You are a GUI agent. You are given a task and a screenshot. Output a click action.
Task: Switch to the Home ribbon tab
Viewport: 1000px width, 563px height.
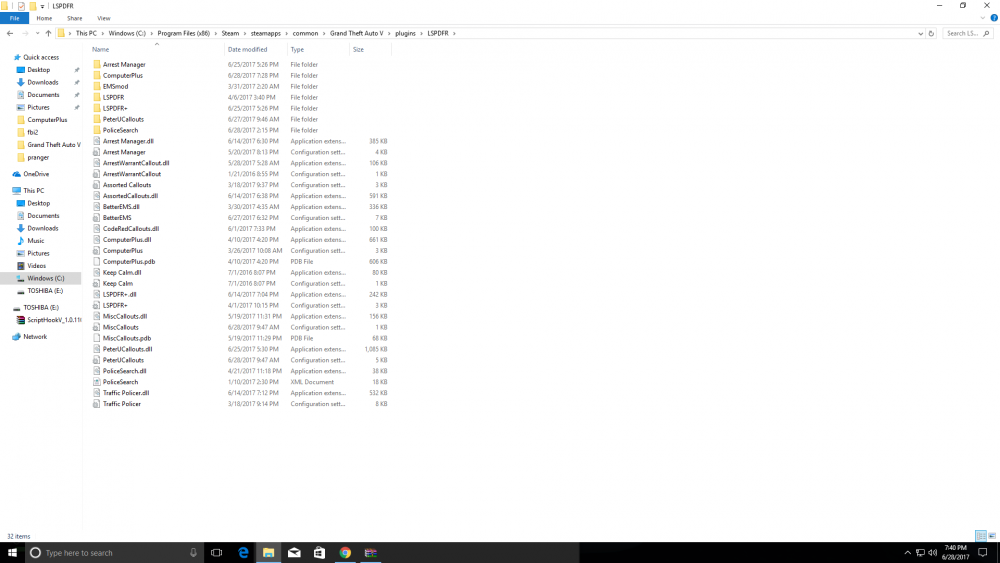point(44,18)
